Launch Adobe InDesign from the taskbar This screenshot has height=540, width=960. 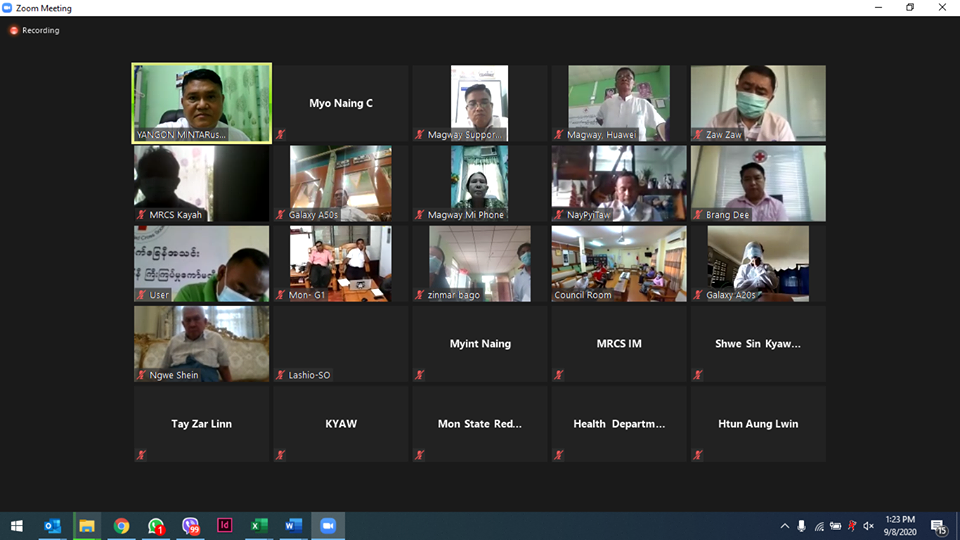point(225,526)
